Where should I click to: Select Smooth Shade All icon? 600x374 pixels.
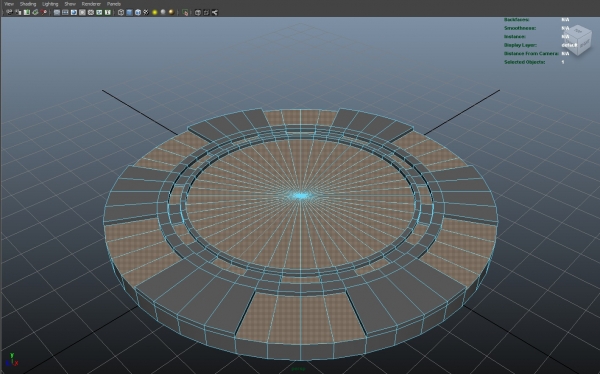point(129,12)
